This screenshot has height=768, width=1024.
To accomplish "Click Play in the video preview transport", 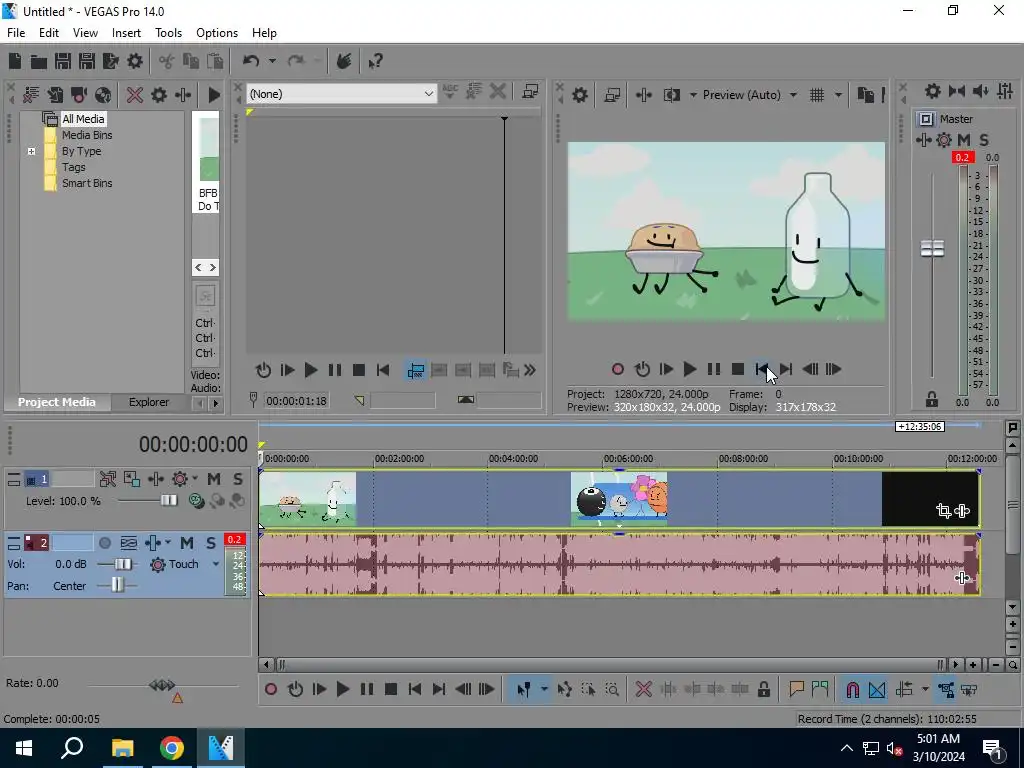I will [x=690, y=370].
